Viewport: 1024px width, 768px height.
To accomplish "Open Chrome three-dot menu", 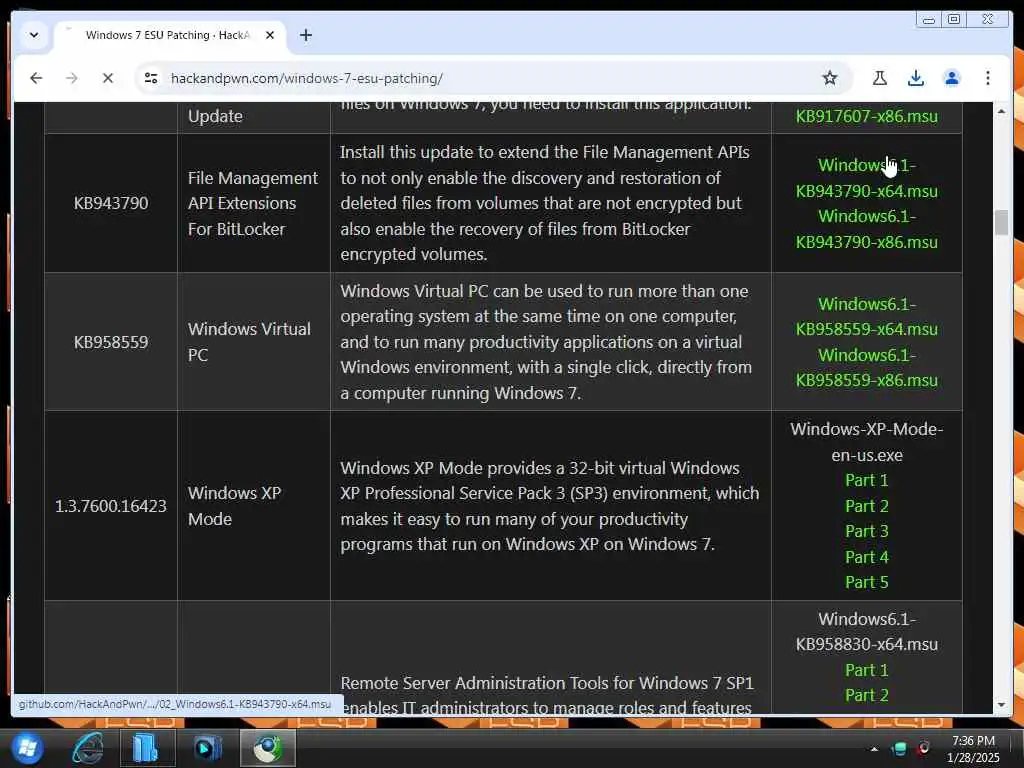I will [x=987, y=78].
